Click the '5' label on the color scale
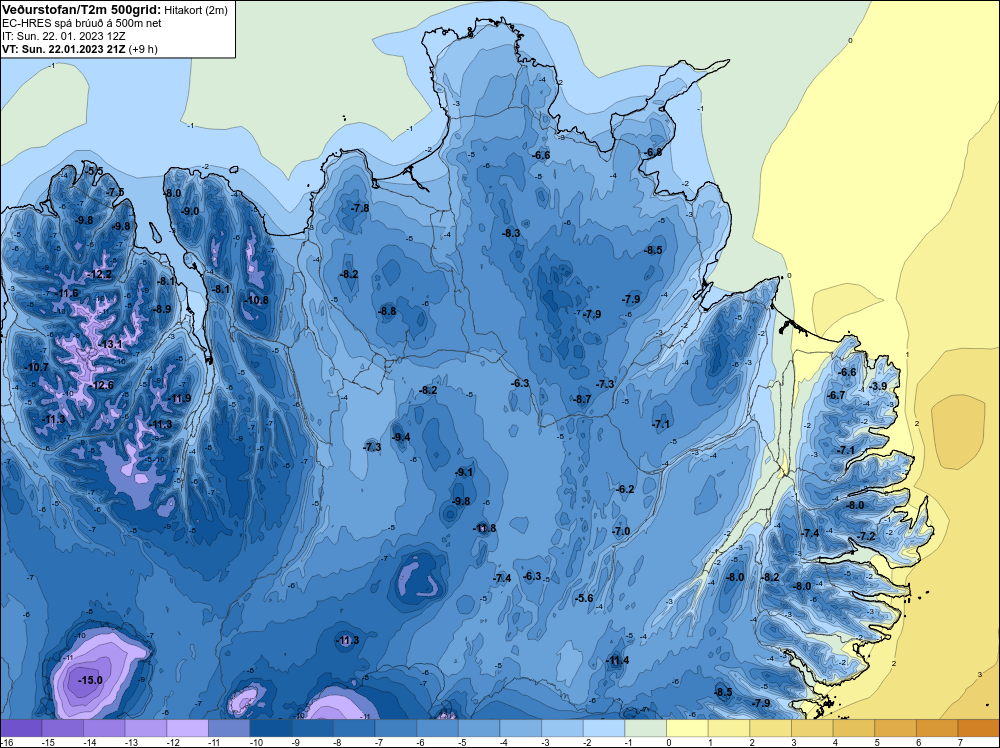 click(x=876, y=742)
